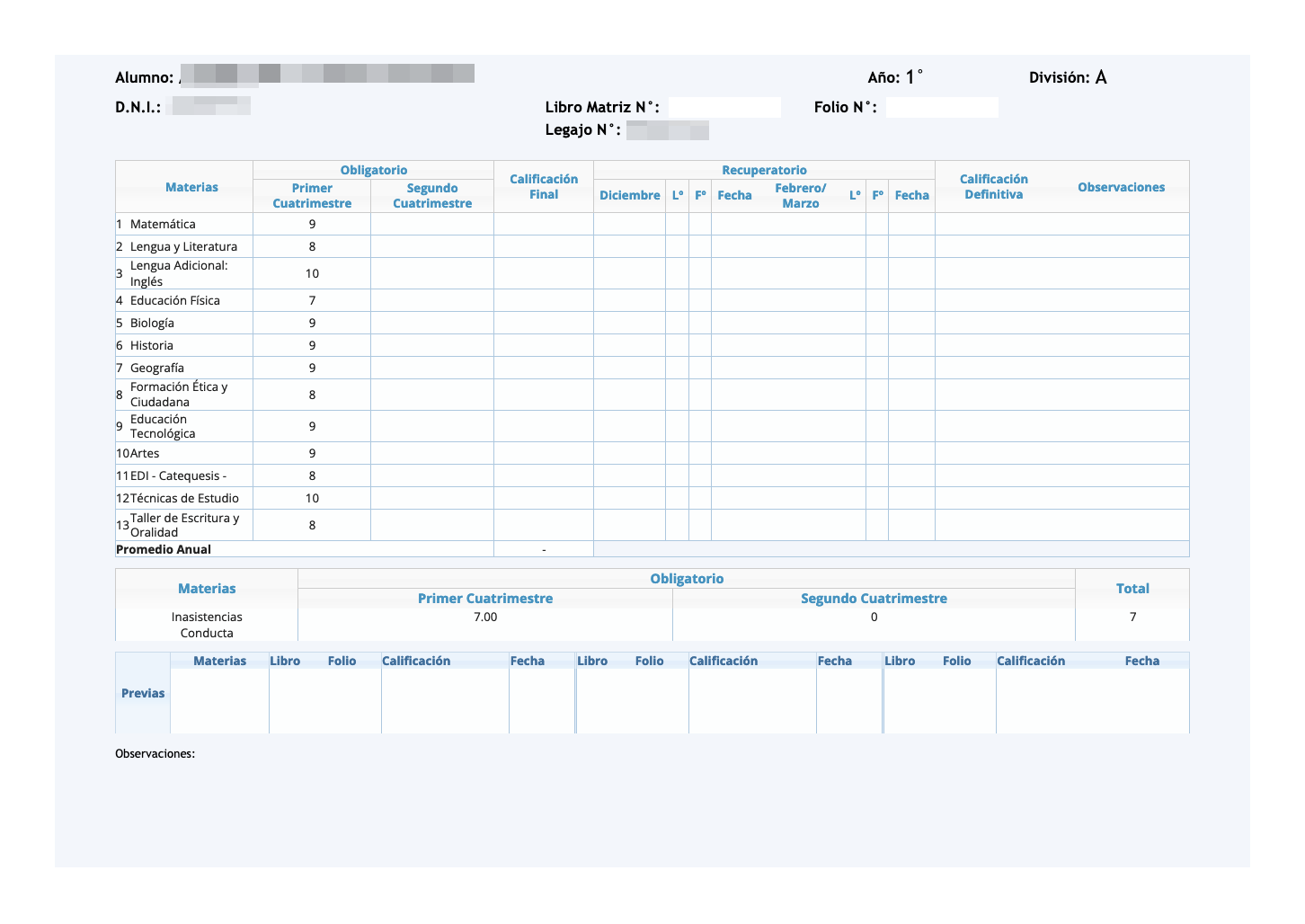
Task: Click the Calificación Final column header
Action: [544, 187]
